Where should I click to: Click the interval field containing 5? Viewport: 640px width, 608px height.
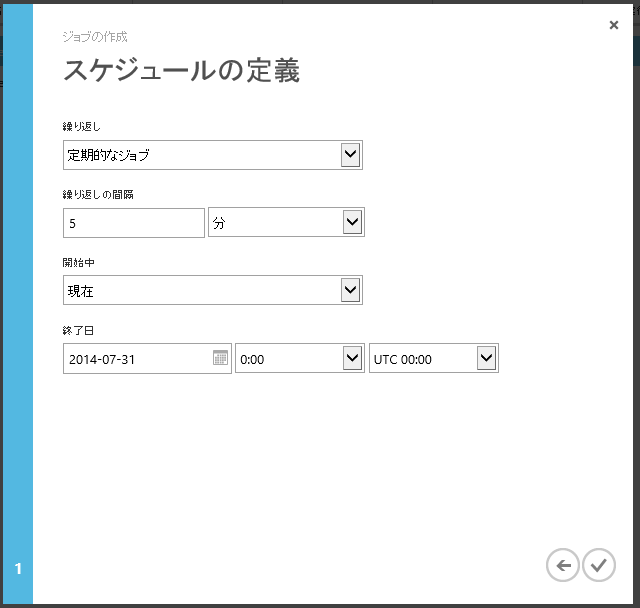click(133, 223)
